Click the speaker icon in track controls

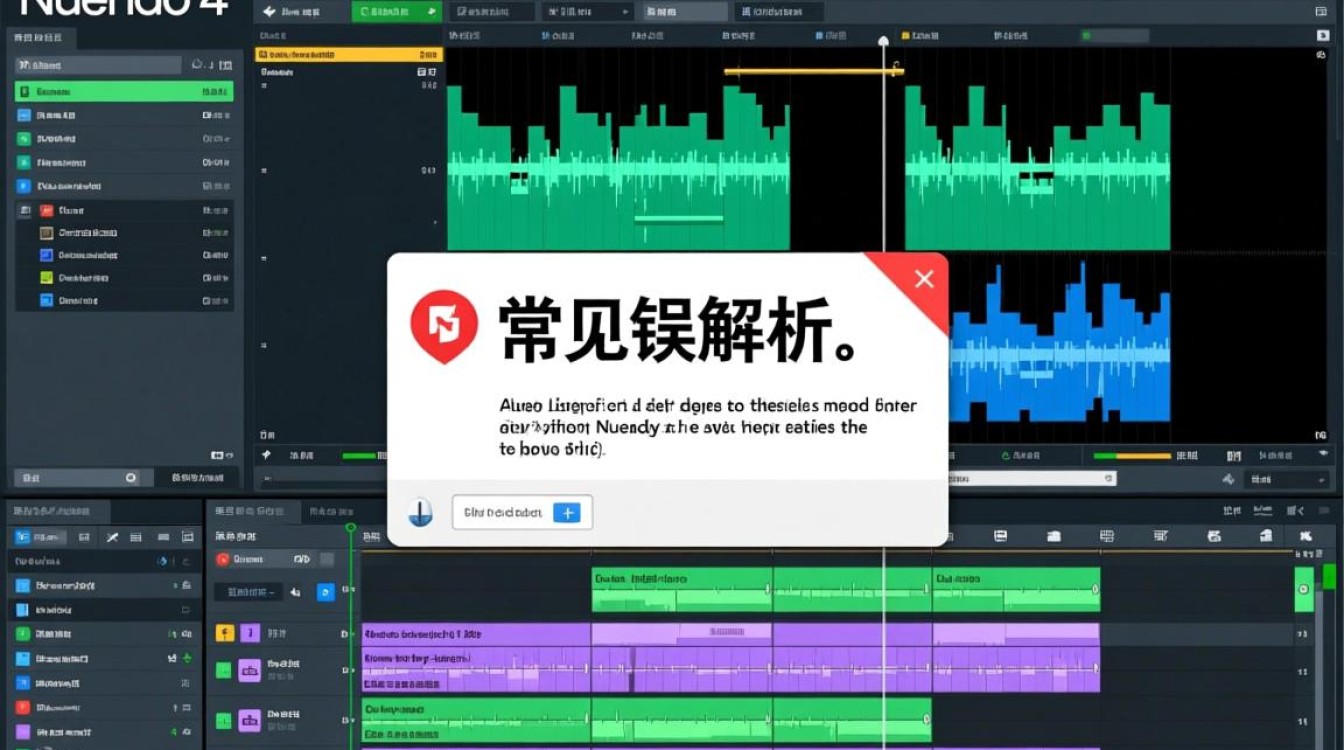pyautogui.click(x=296, y=593)
